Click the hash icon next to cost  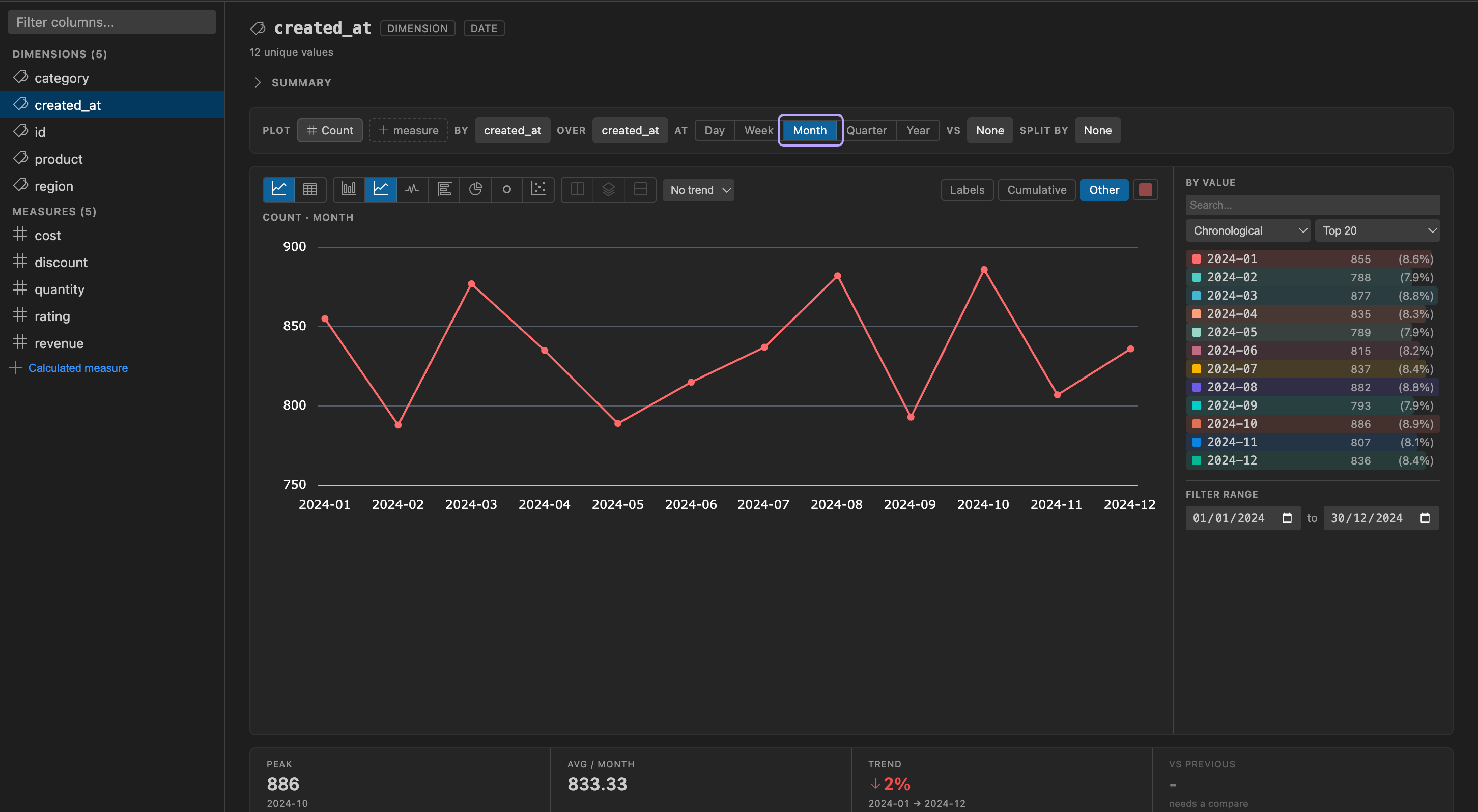tap(21, 234)
